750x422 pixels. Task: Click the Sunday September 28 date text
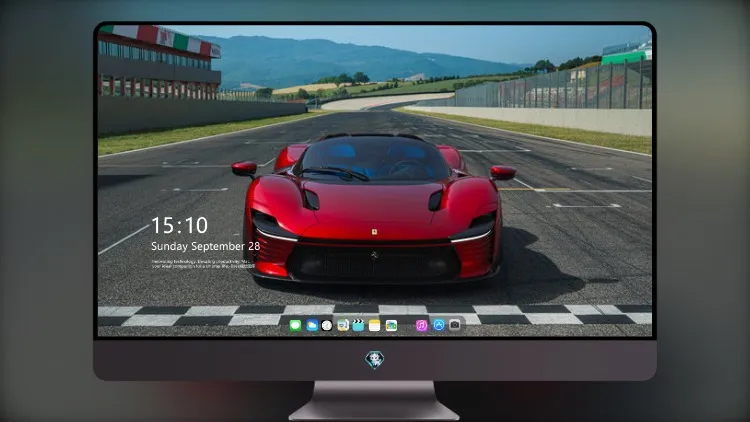pyautogui.click(x=206, y=246)
